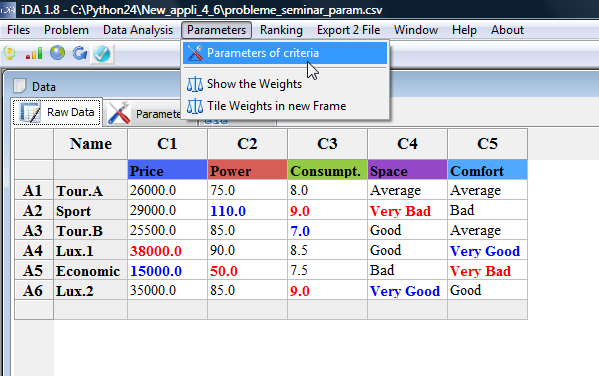Click the tools icon beside Parameters of criteria
599x376 pixels.
(195, 53)
